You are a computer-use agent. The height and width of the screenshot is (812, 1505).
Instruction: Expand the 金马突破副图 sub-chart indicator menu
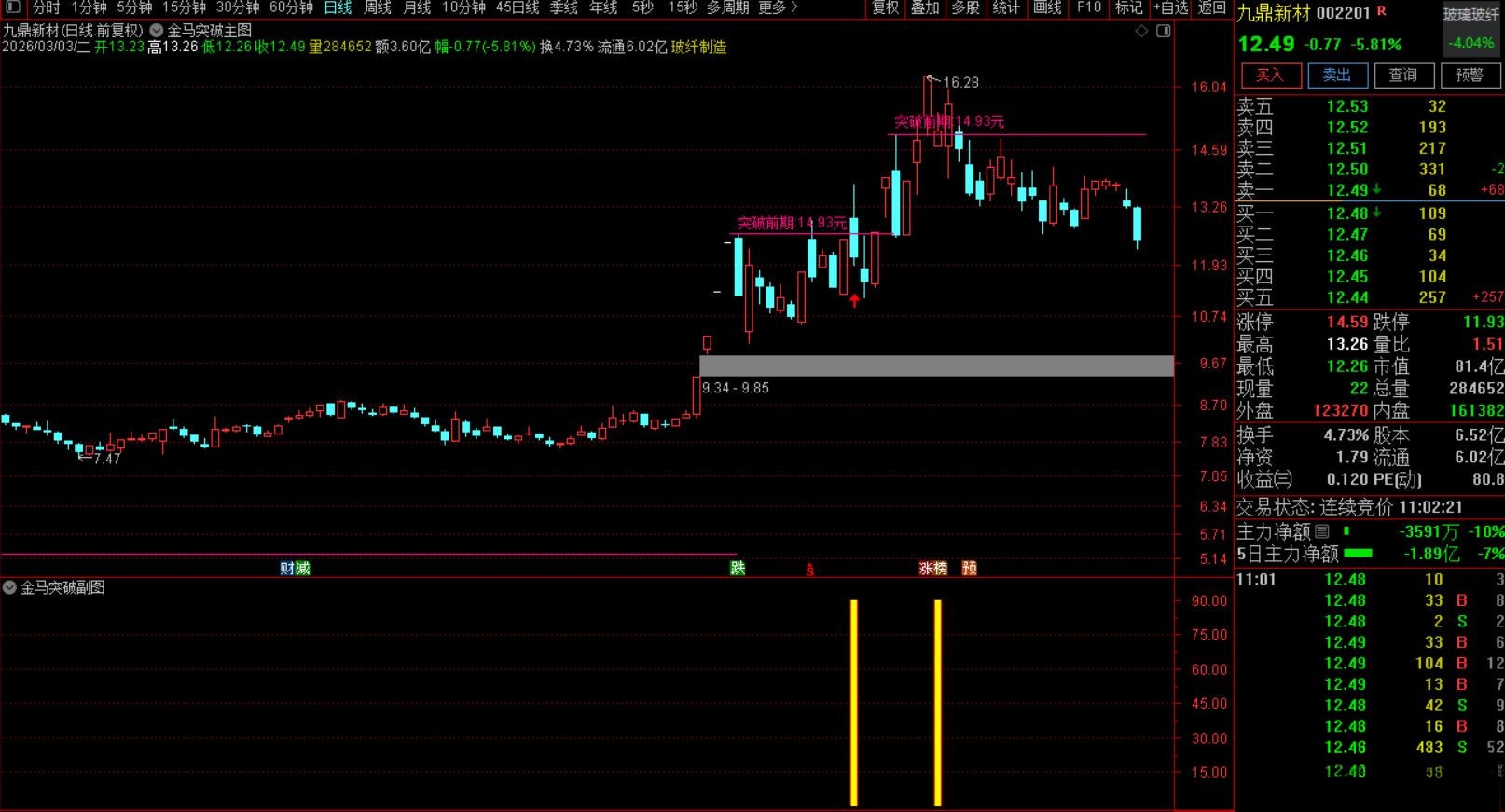[x=10, y=587]
